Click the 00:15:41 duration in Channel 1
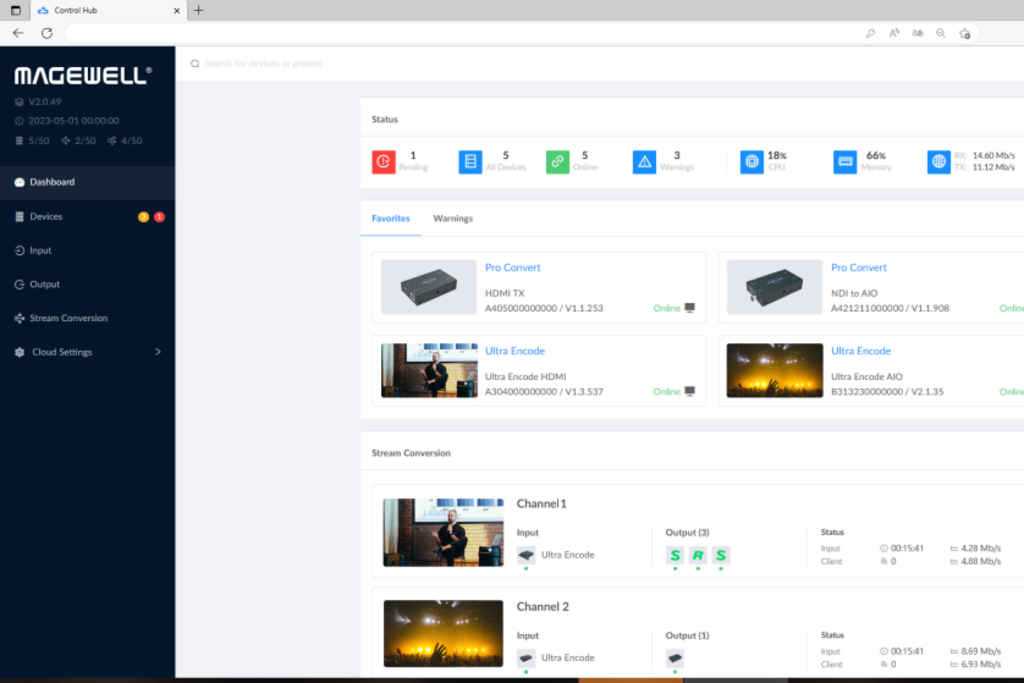This screenshot has height=683, width=1024. click(907, 548)
